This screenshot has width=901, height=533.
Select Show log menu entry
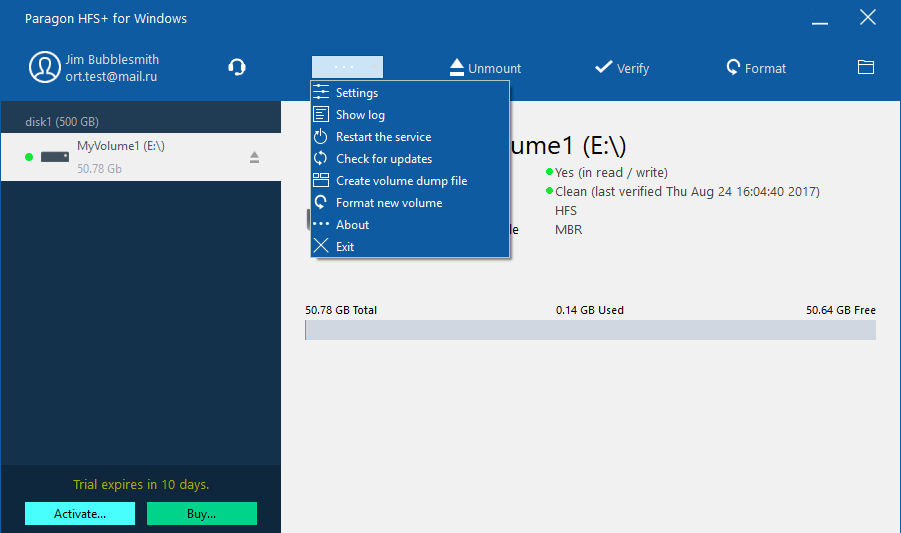[360, 115]
